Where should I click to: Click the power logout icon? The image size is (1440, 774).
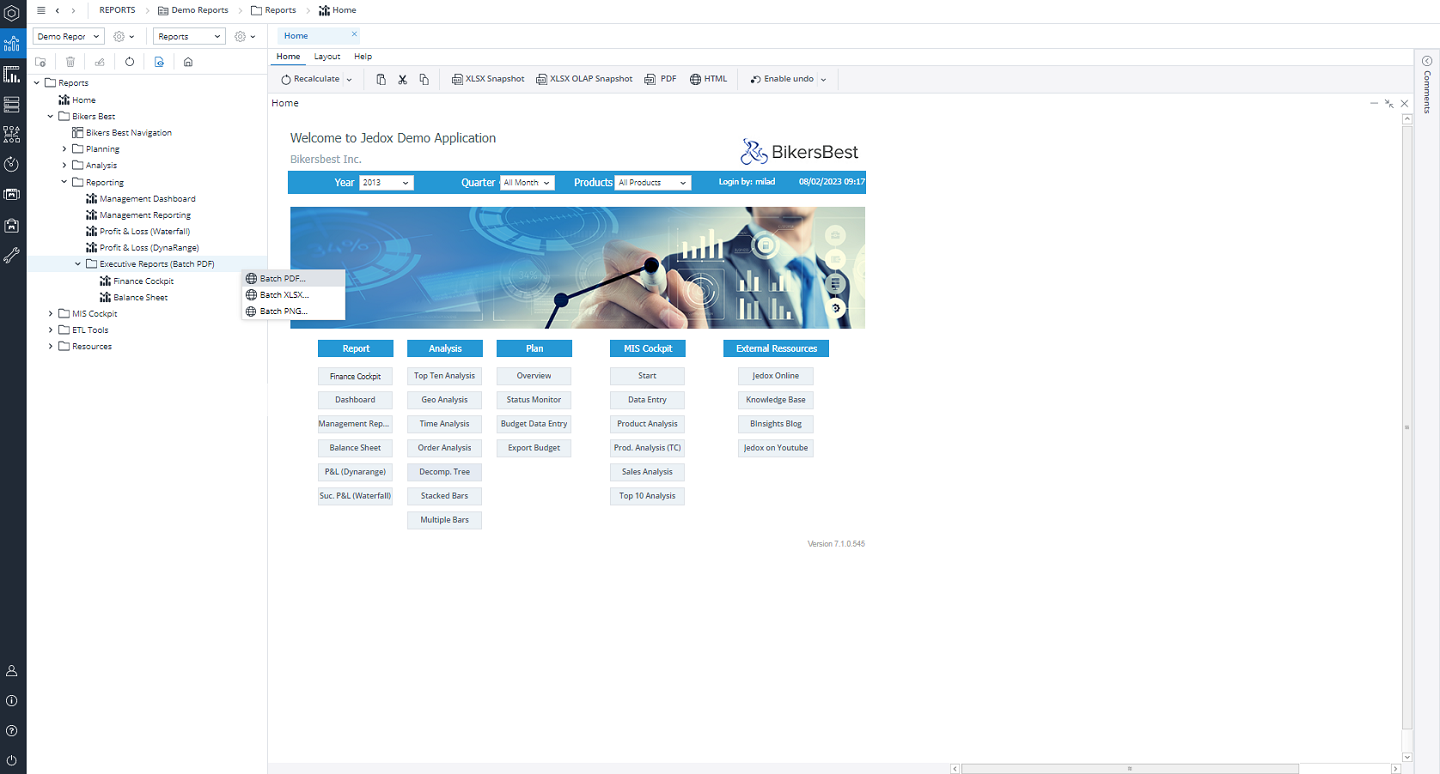click(x=12, y=761)
